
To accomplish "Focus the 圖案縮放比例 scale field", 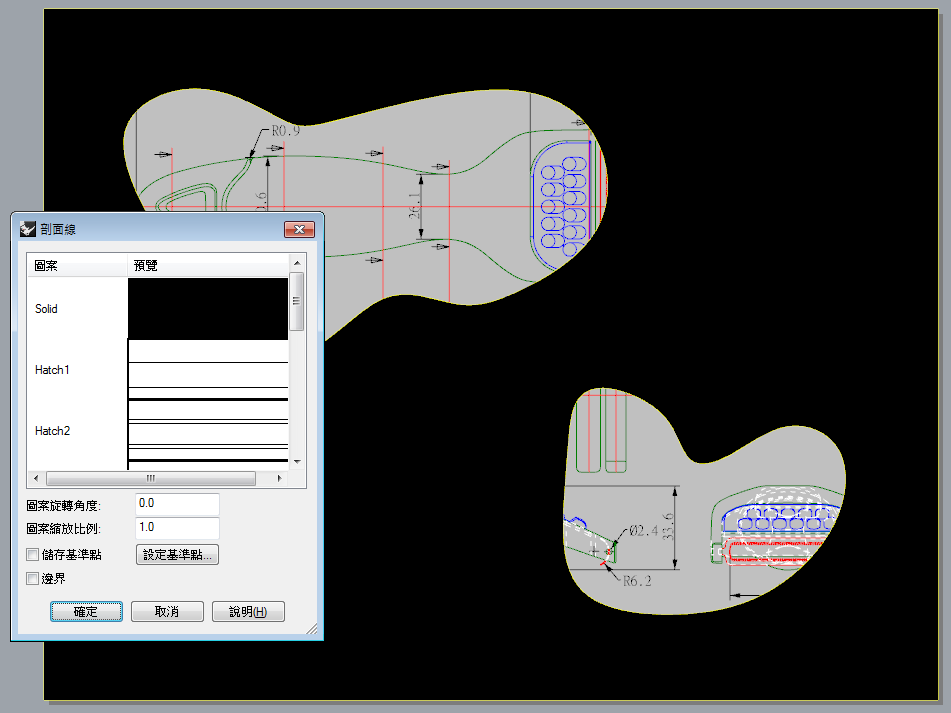I will (177, 528).
